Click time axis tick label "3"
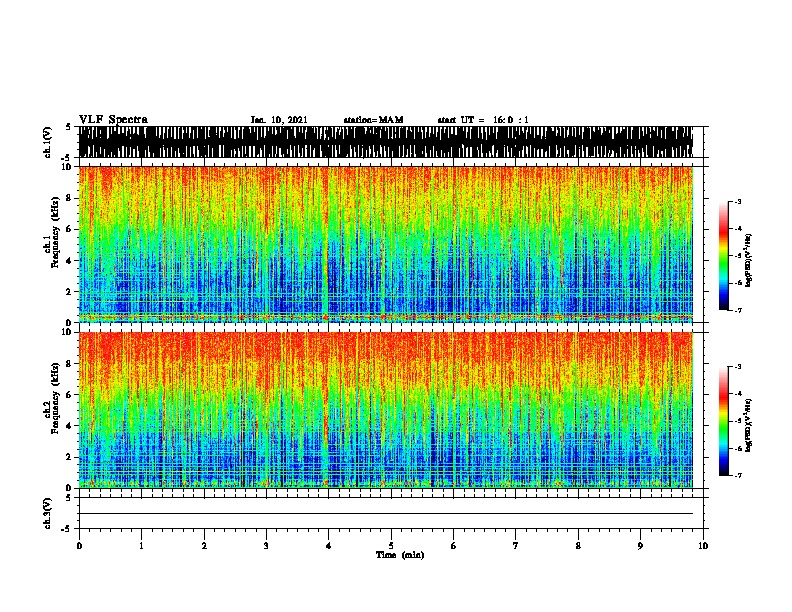The image size is (792, 612). 266,546
